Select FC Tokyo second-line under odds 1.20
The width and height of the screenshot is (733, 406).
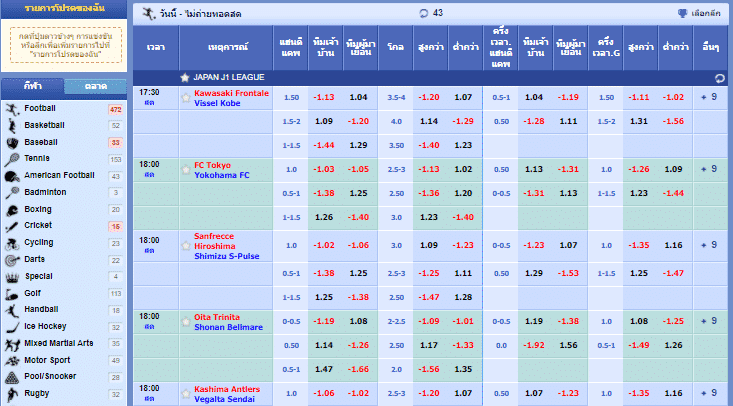(463, 193)
